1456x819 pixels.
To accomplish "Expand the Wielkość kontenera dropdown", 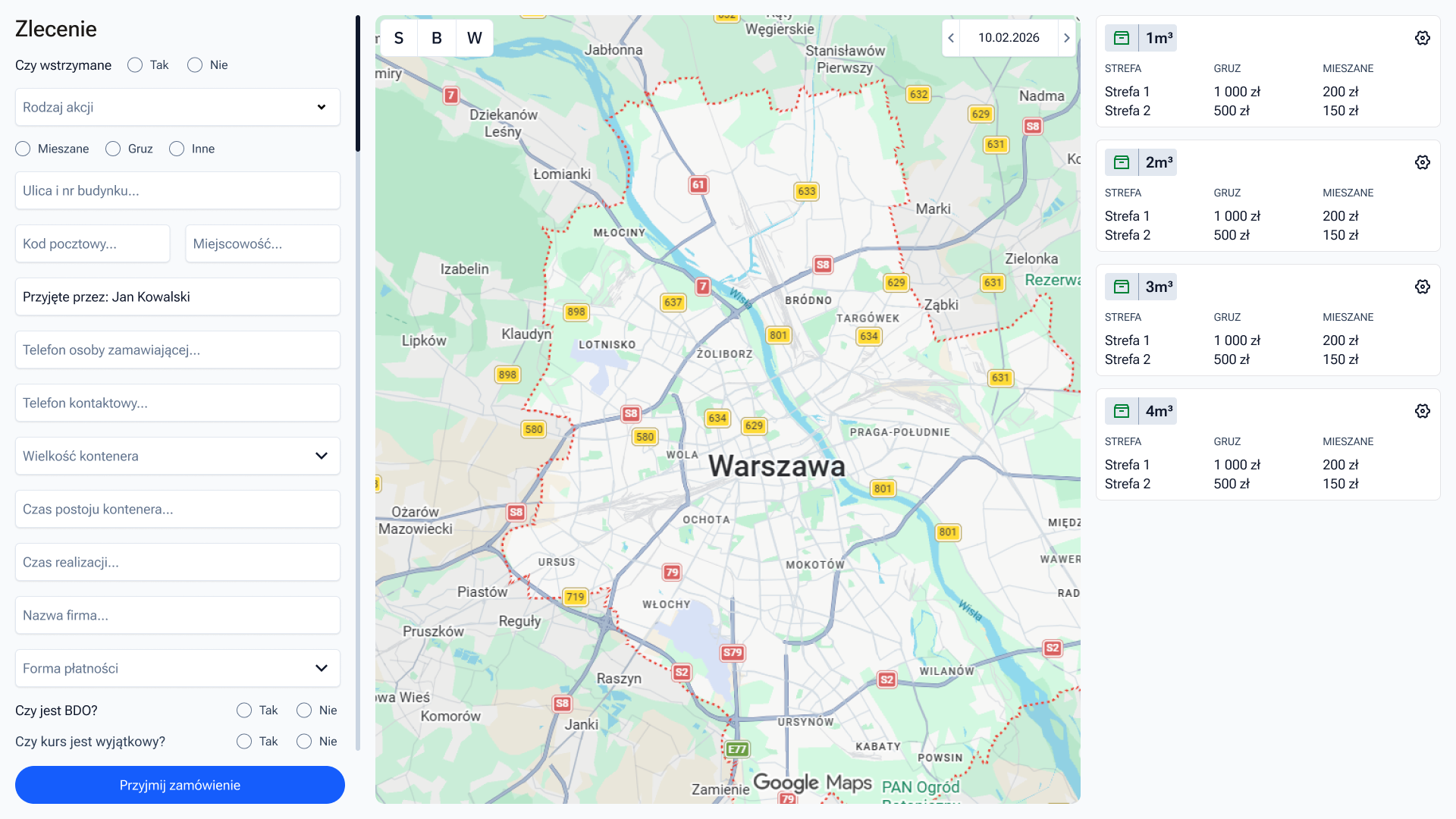I will tap(177, 456).
